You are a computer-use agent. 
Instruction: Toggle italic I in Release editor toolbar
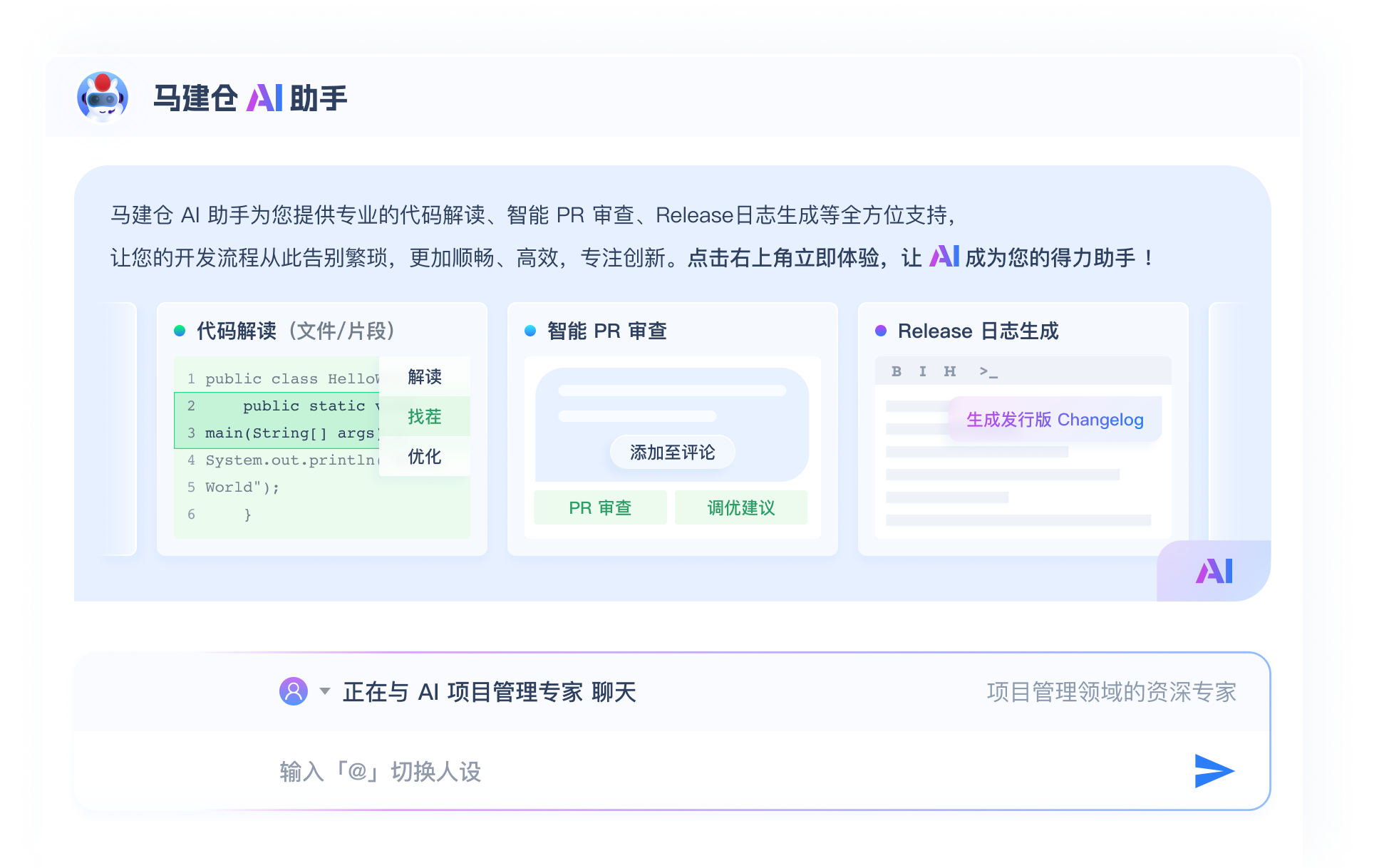[x=923, y=371]
